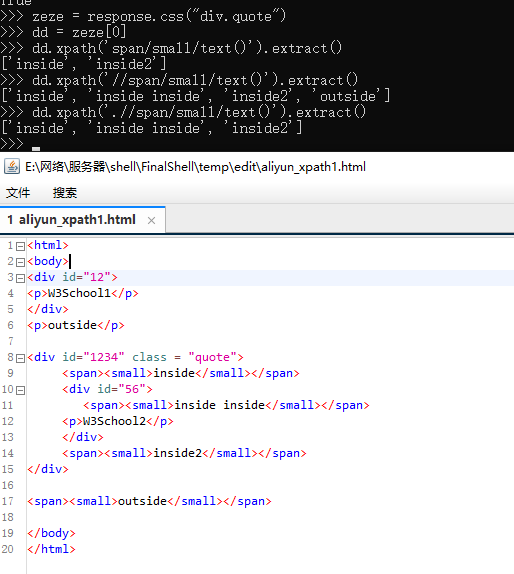The image size is (514, 574).
Task: Collapse the html tag fold on line 1
Action: click(21, 246)
